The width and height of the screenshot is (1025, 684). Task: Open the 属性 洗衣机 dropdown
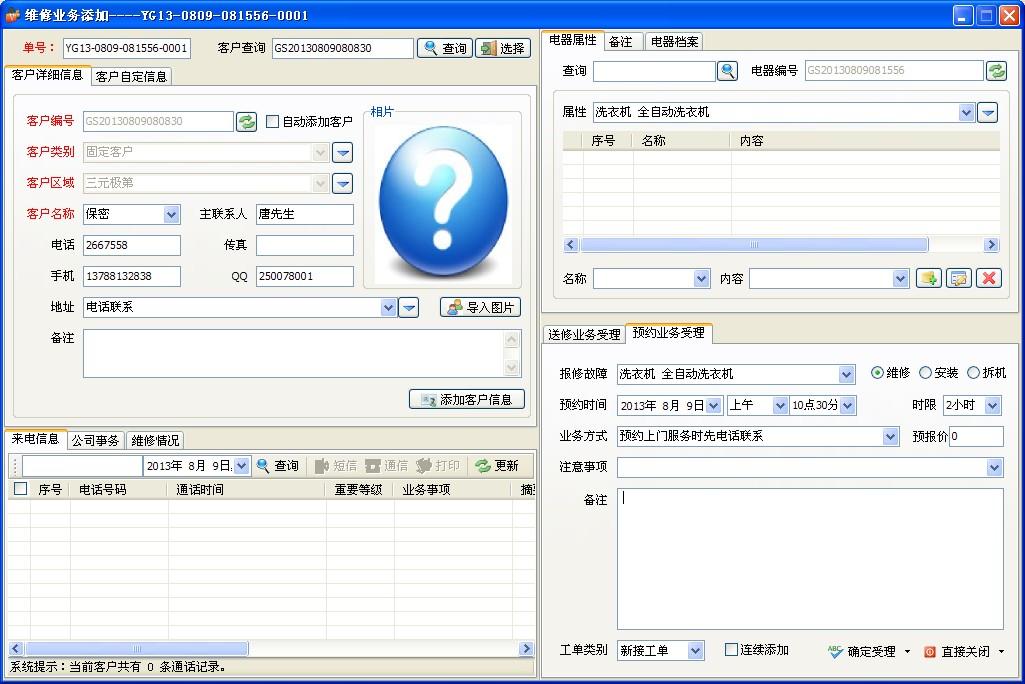(x=967, y=112)
